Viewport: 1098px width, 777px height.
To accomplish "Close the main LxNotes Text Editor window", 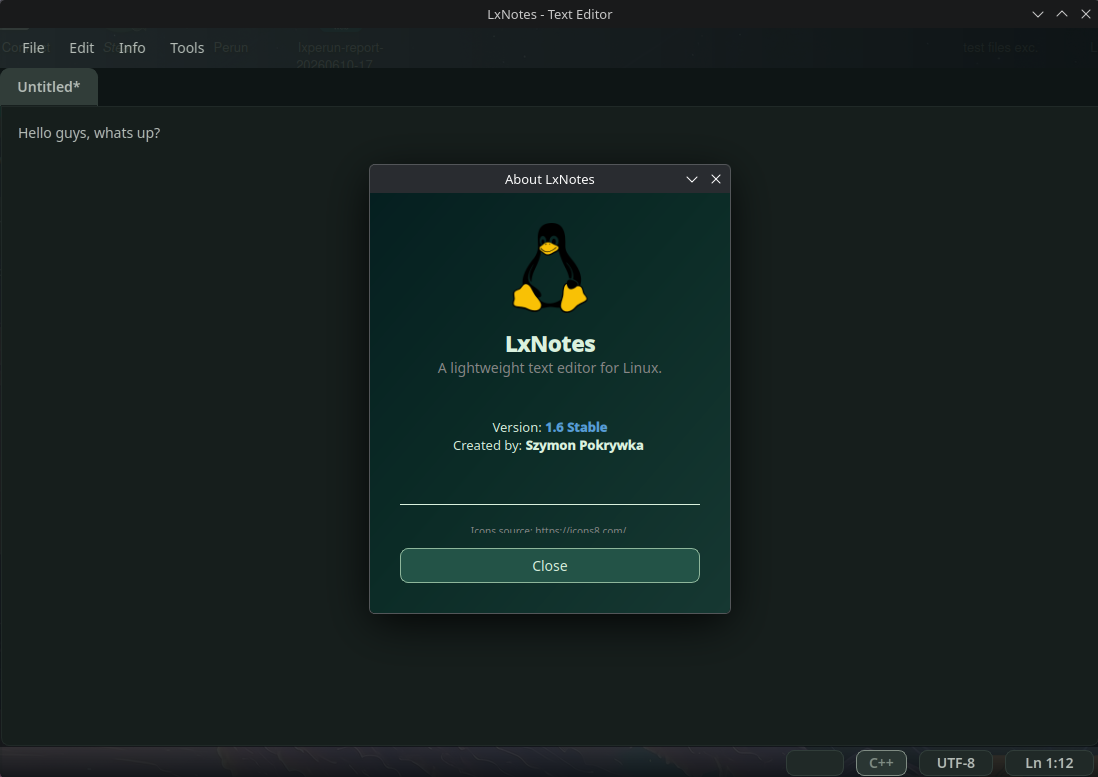I will coord(1085,14).
